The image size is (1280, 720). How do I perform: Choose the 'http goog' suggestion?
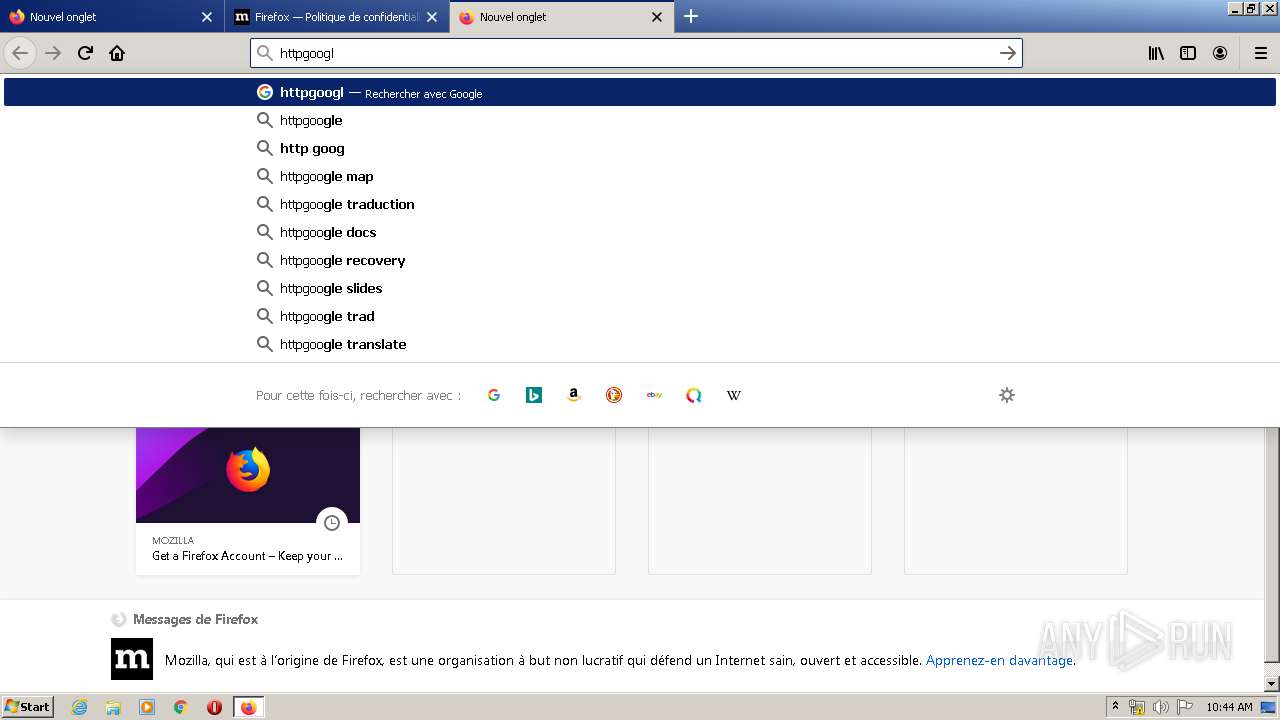(640, 148)
